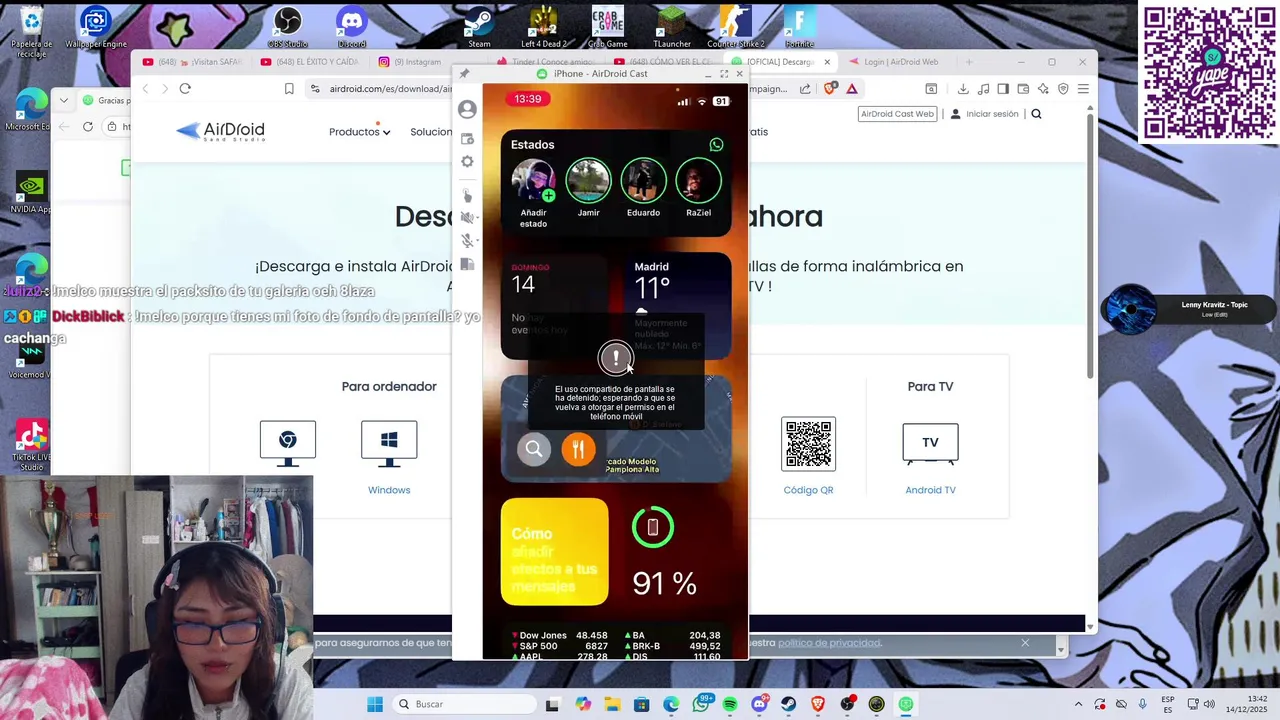Click the website search magnifier icon

[1036, 114]
